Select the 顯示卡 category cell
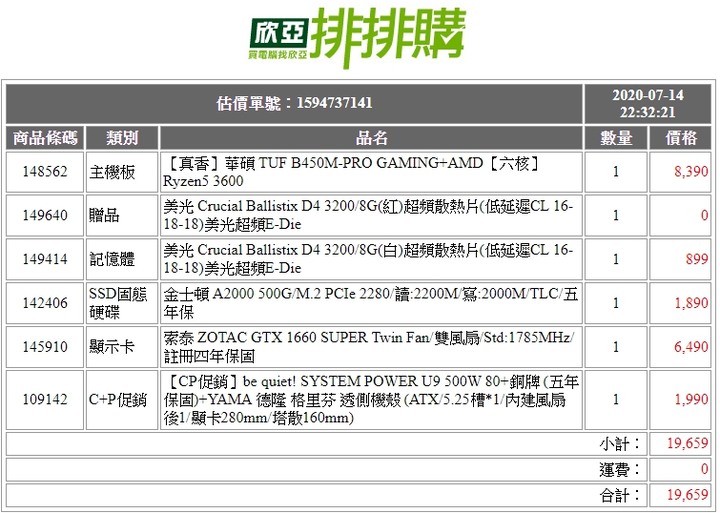Image resolution: width=720 pixels, height=513 pixels. (x=122, y=347)
